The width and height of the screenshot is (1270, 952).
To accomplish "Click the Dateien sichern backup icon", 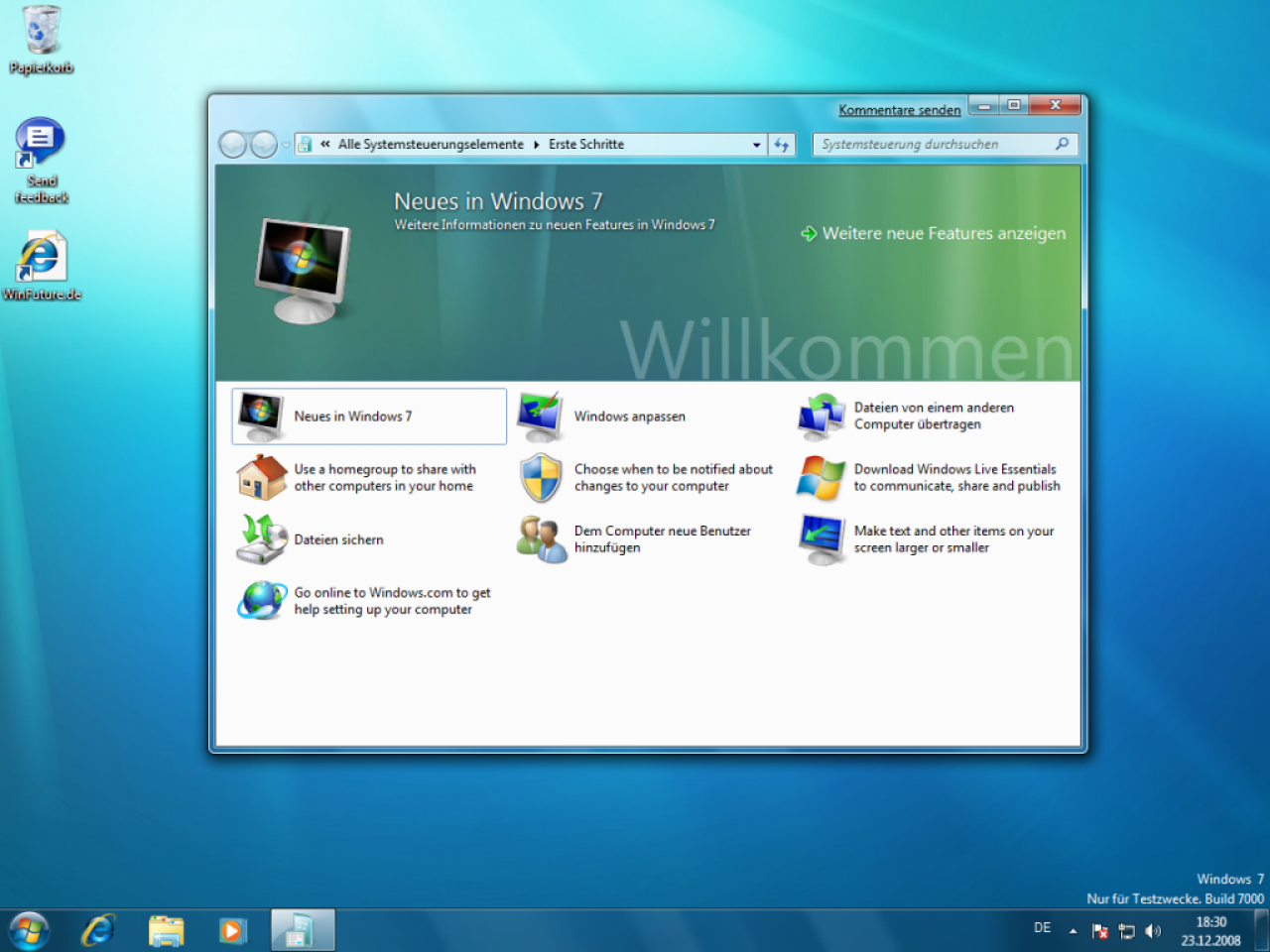I will point(262,539).
